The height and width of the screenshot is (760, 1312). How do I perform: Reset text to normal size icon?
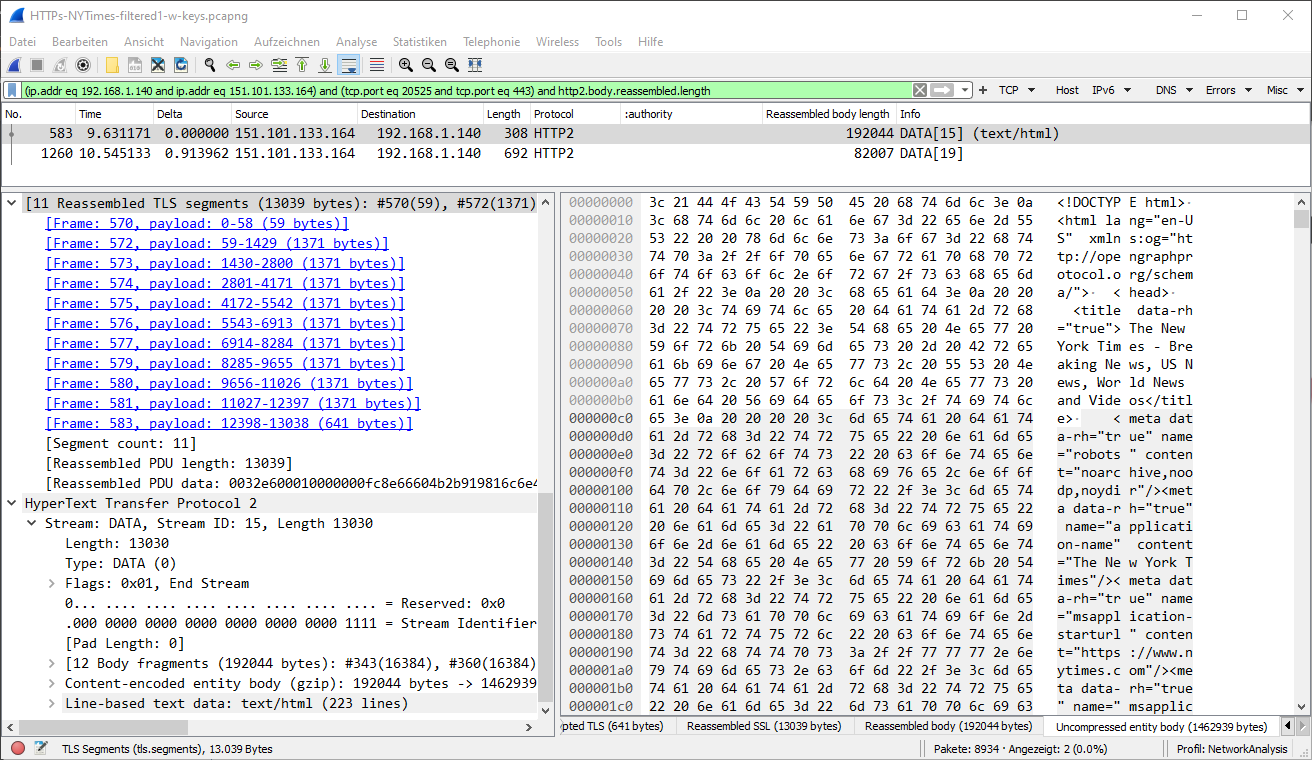tap(452, 65)
